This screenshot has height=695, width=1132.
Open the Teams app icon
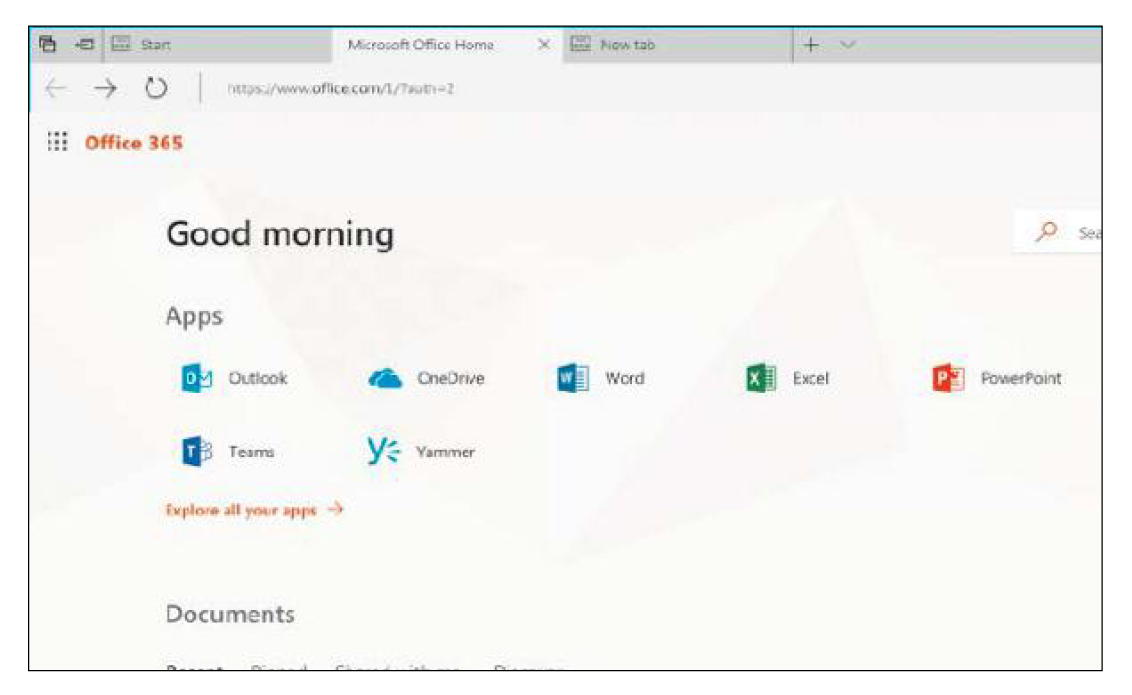tap(196, 452)
